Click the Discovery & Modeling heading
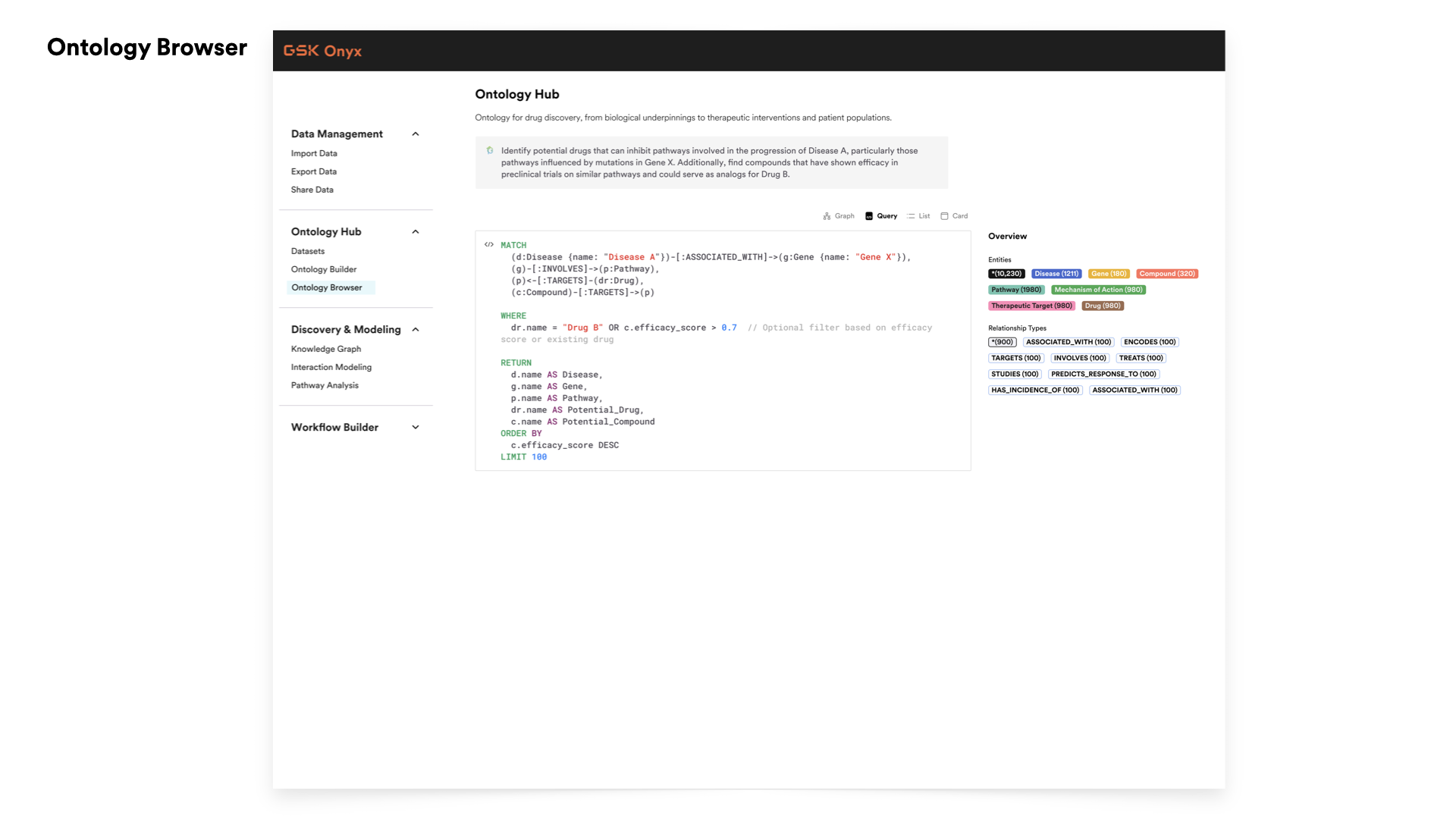This screenshot has height=819, width=1456. (x=346, y=330)
